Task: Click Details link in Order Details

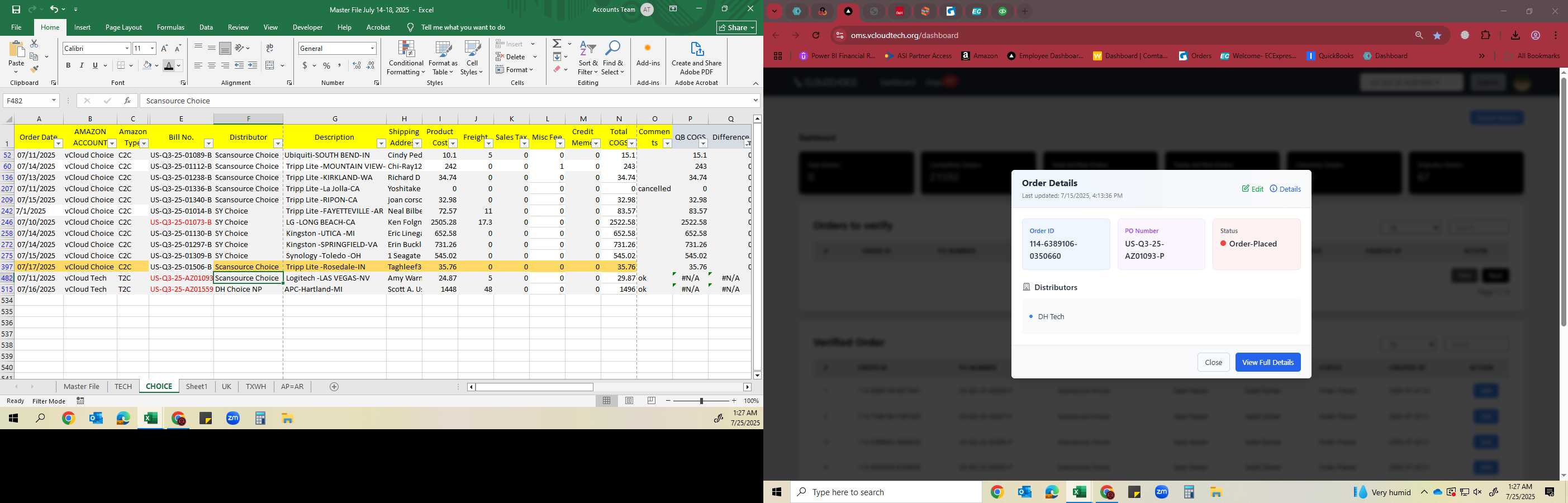Action: coord(1285,189)
